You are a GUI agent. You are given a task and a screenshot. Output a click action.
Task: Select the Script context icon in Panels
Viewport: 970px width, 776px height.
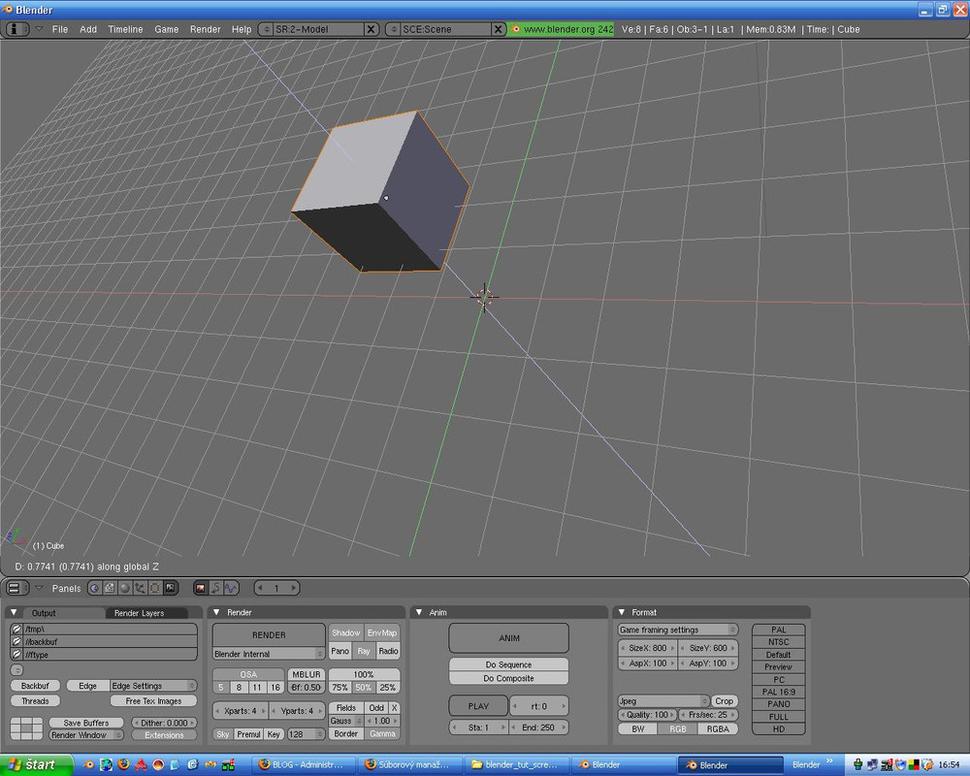[109, 588]
